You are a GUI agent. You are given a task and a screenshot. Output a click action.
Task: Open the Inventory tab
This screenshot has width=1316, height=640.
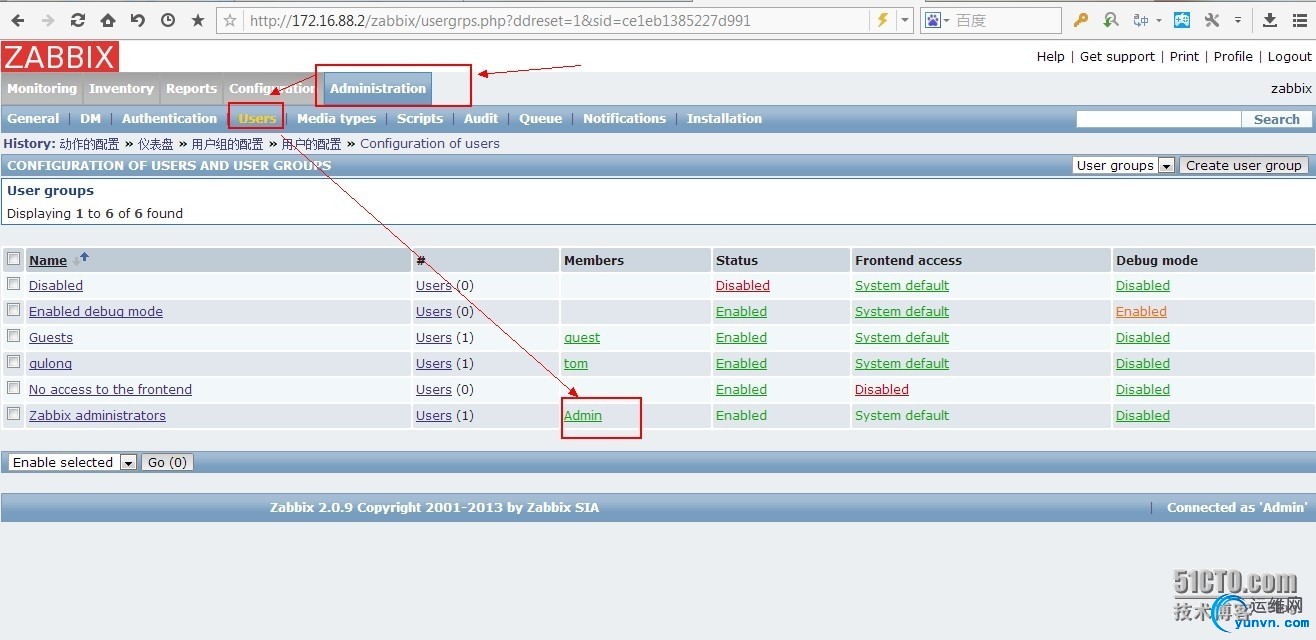pyautogui.click(x=121, y=88)
